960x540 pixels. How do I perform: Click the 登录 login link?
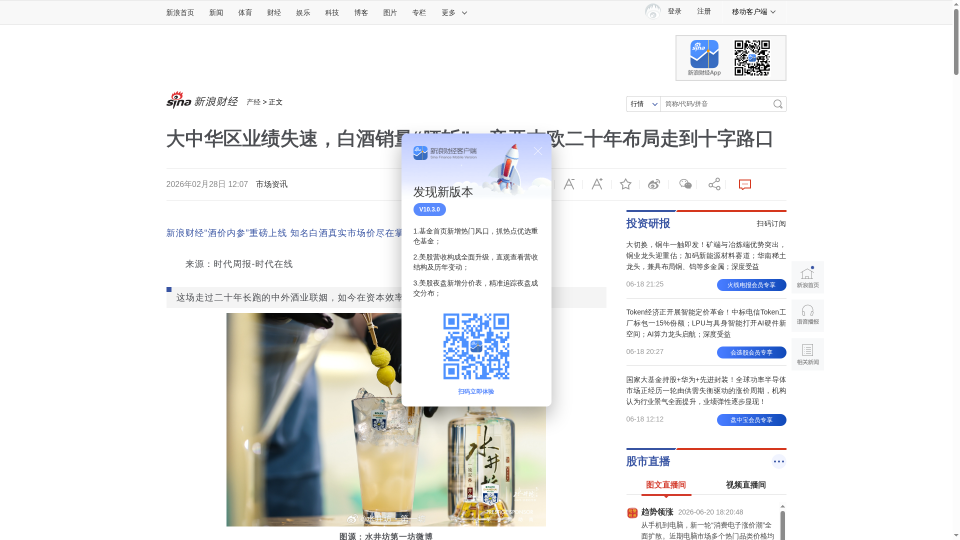click(x=675, y=11)
